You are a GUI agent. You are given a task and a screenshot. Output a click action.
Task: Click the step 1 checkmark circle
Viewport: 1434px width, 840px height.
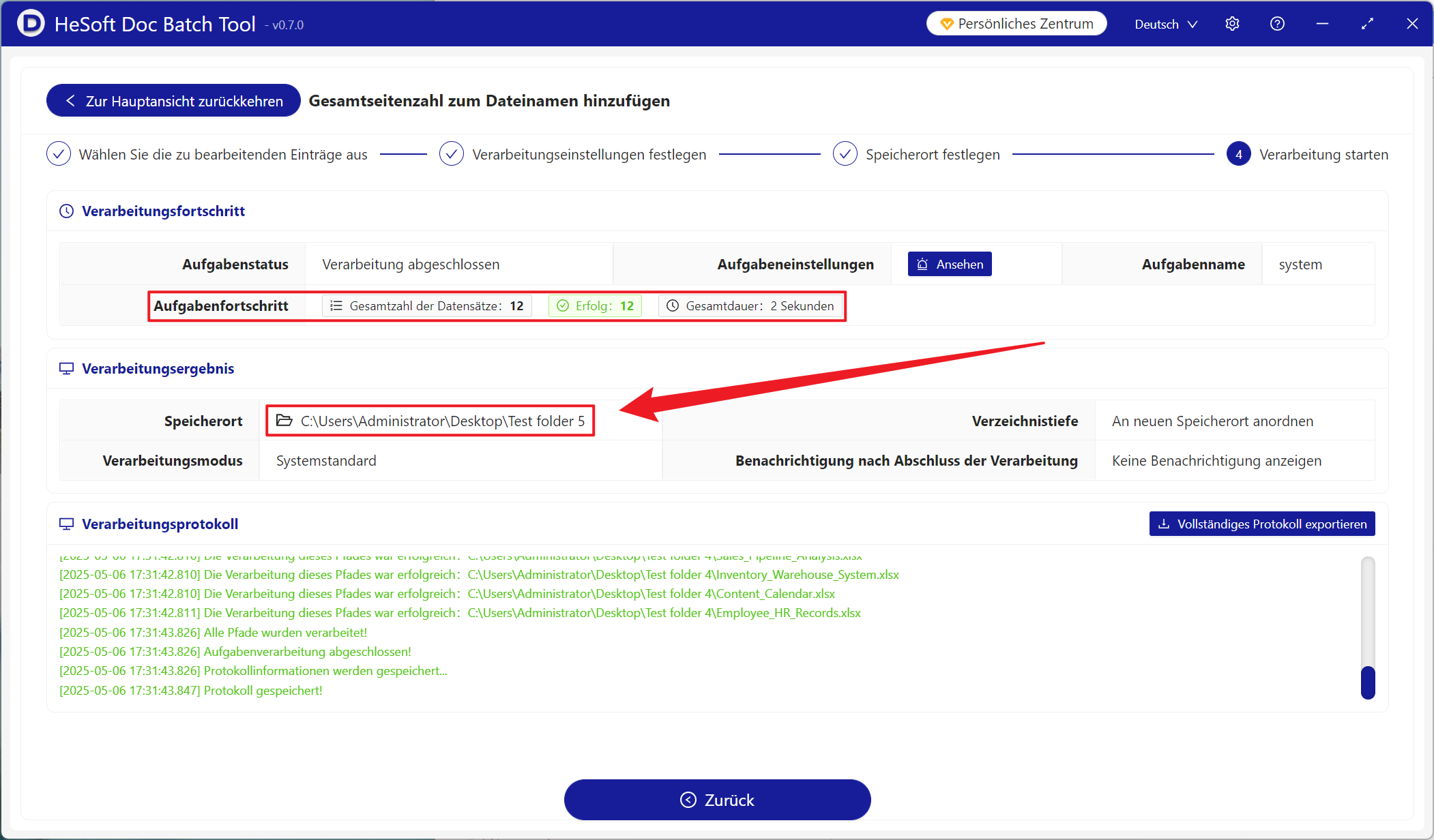(x=59, y=154)
